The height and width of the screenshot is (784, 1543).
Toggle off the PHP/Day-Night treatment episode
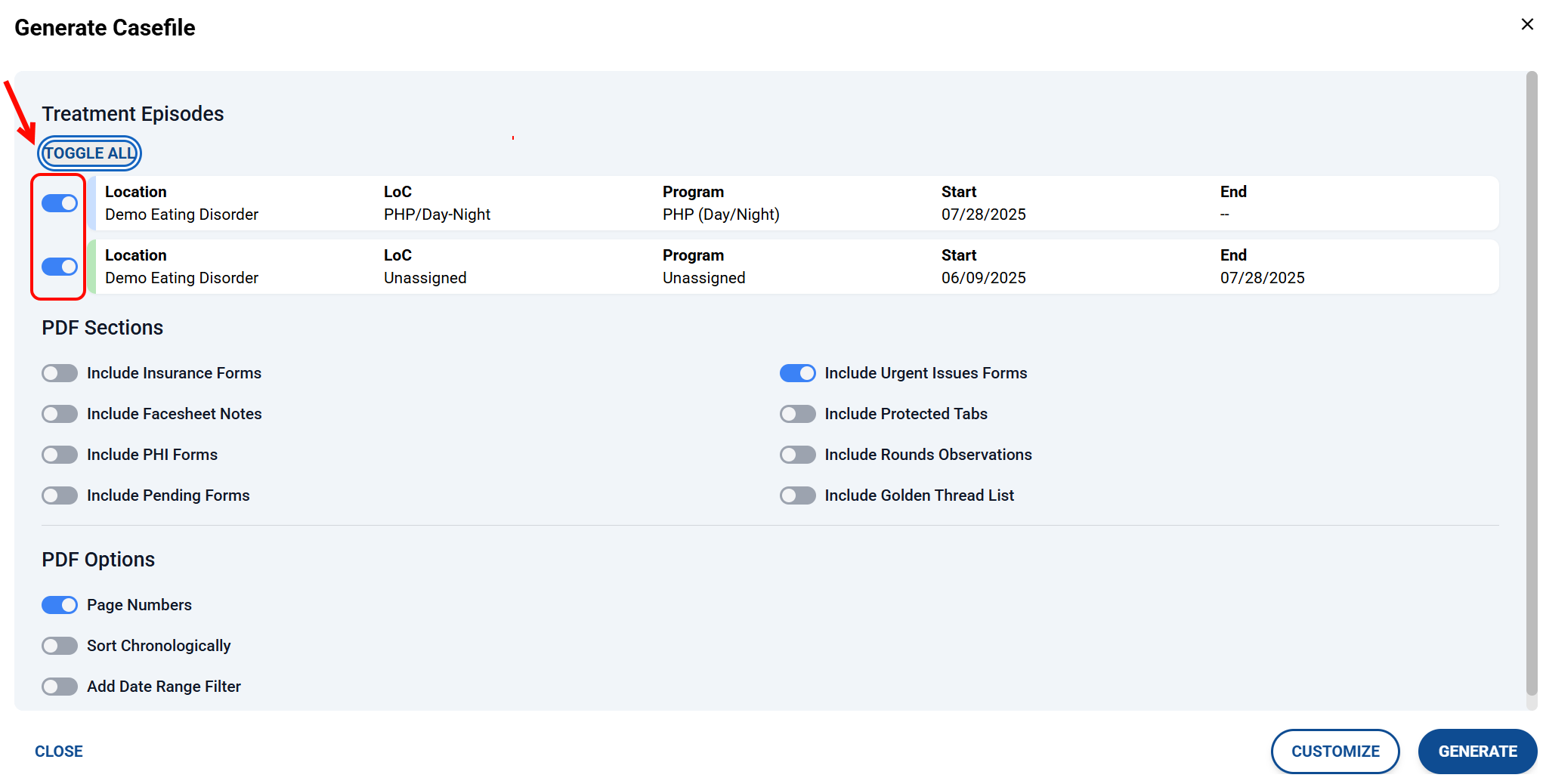(60, 203)
